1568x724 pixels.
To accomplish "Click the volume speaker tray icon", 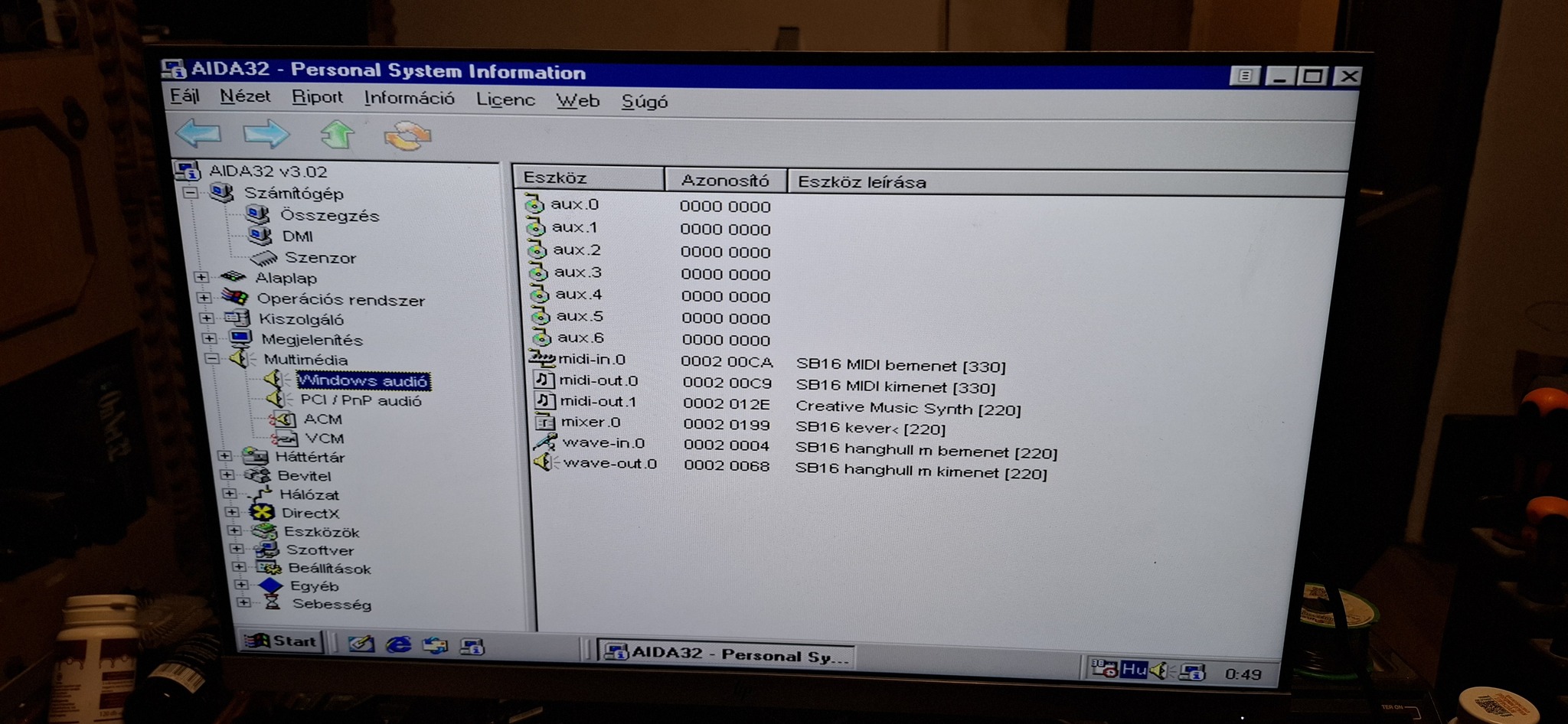I will click(x=1159, y=671).
